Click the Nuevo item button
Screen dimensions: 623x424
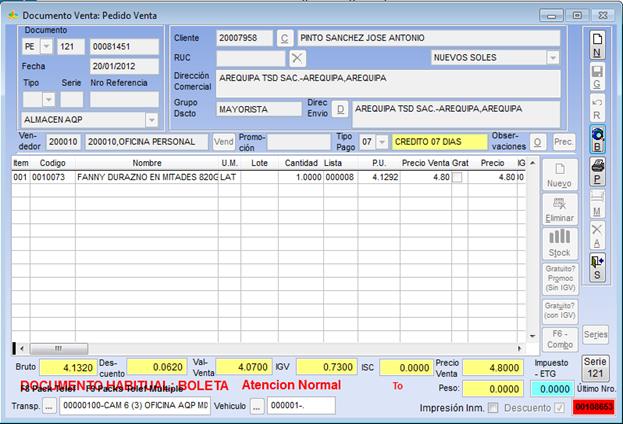point(559,174)
